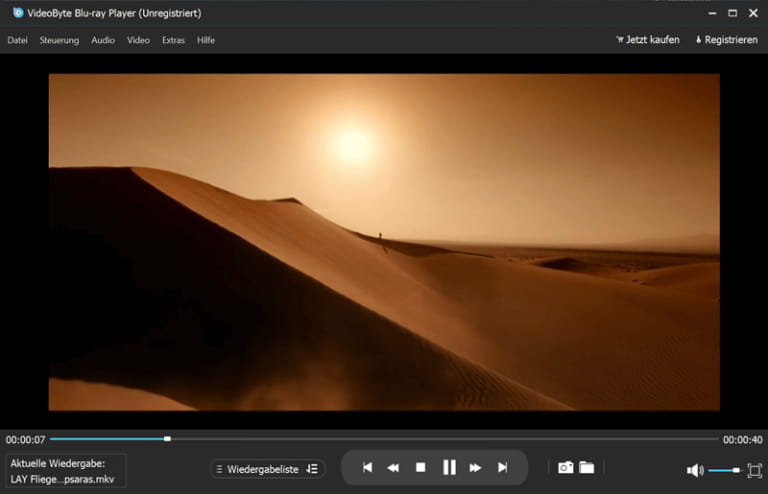The image size is (768, 494).
Task: Stop the video playback
Action: 421,467
